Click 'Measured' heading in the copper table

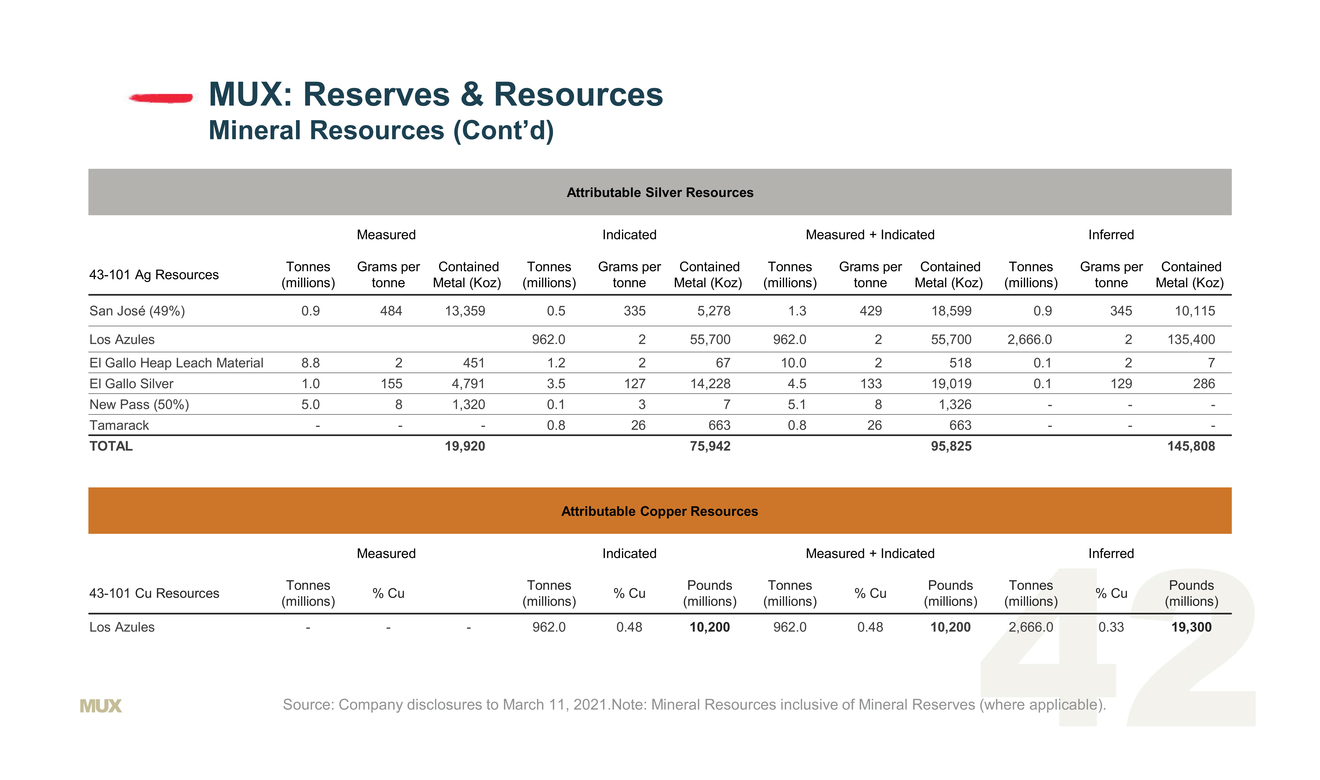(x=386, y=554)
